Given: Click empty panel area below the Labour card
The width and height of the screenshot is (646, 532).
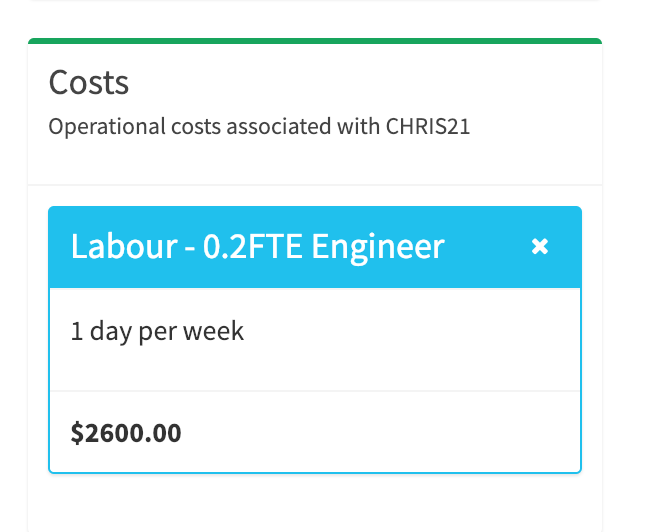Looking at the screenshot, I should click(x=315, y=503).
